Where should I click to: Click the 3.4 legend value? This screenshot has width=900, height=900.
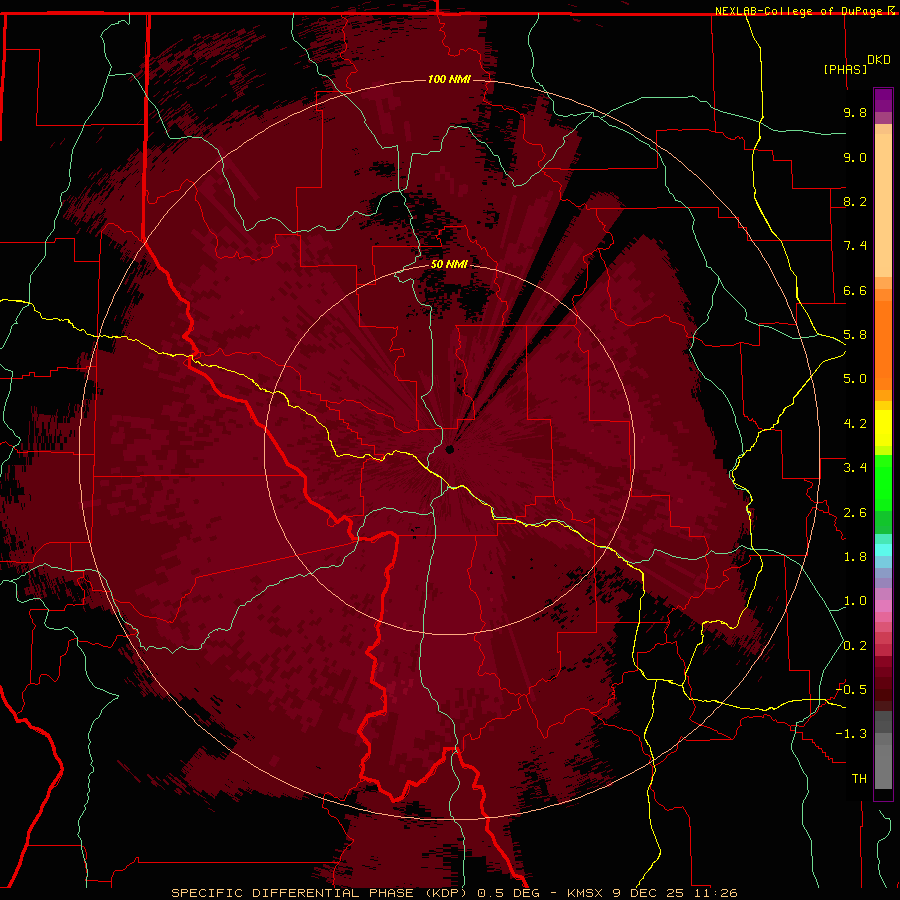[855, 468]
